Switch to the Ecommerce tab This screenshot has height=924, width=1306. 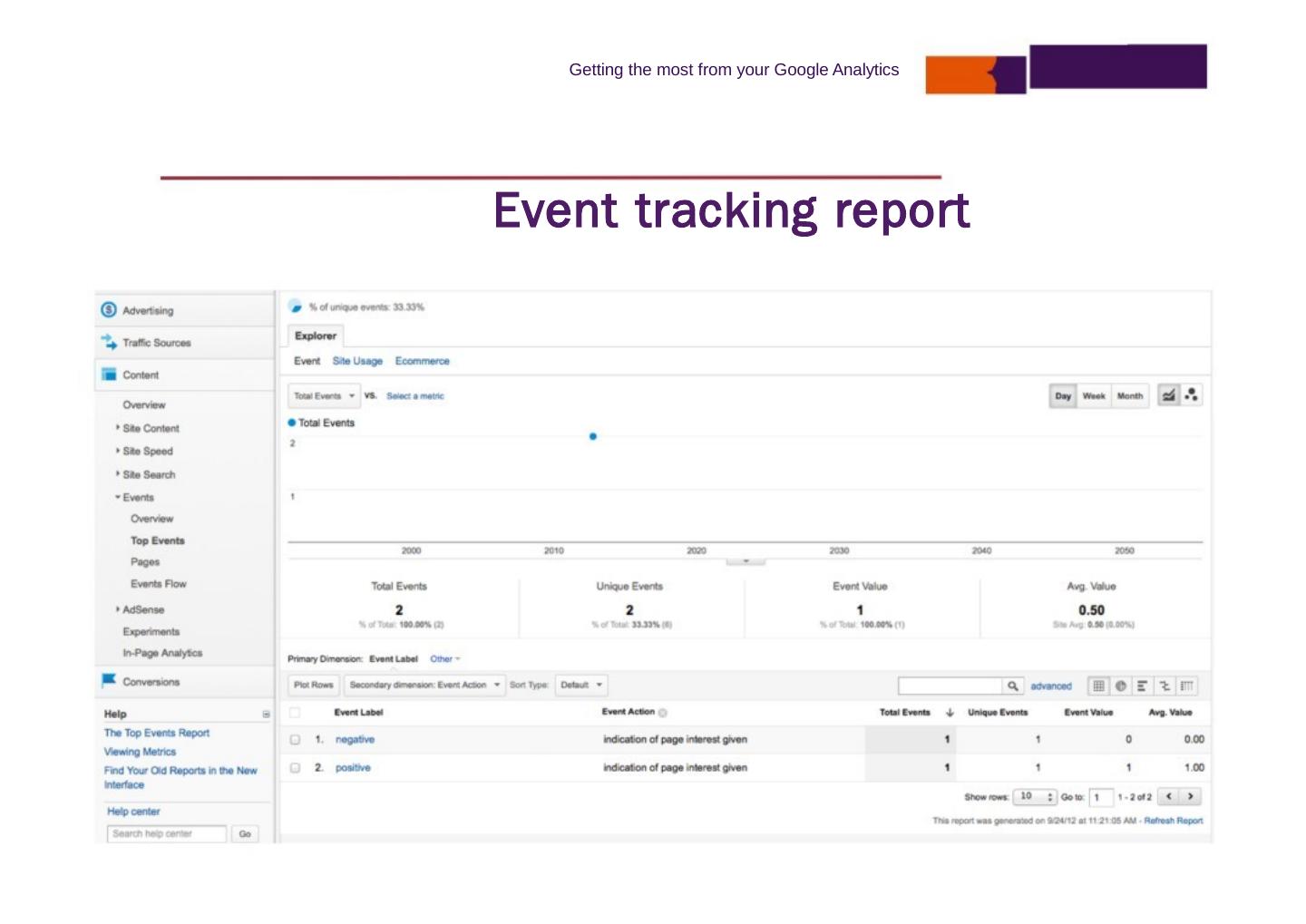click(422, 361)
